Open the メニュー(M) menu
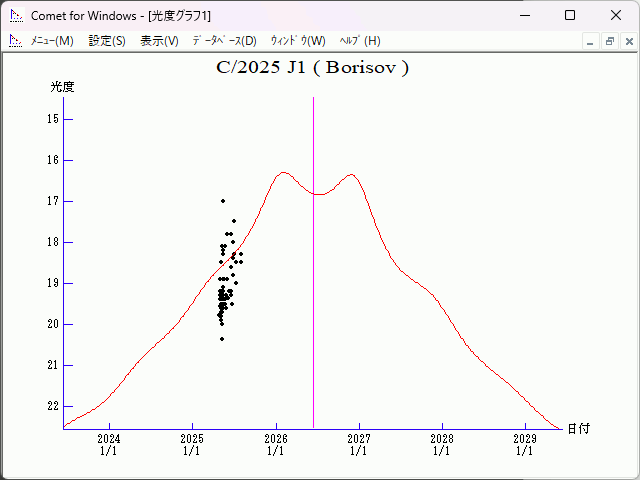 pos(52,41)
